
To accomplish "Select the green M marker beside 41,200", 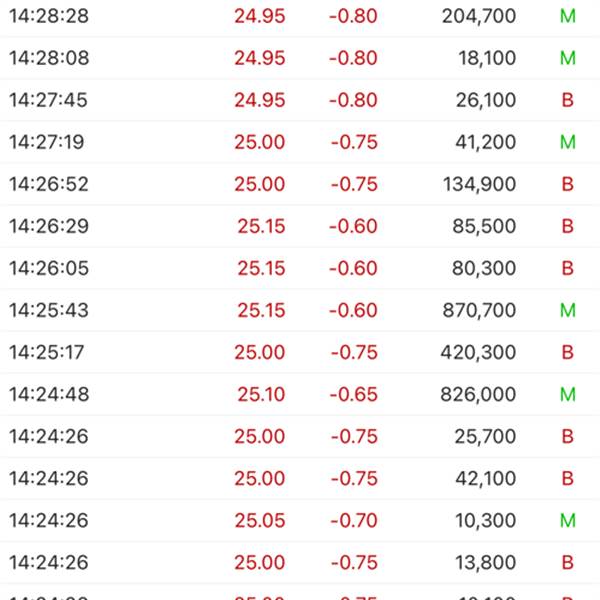I will 568,142.
